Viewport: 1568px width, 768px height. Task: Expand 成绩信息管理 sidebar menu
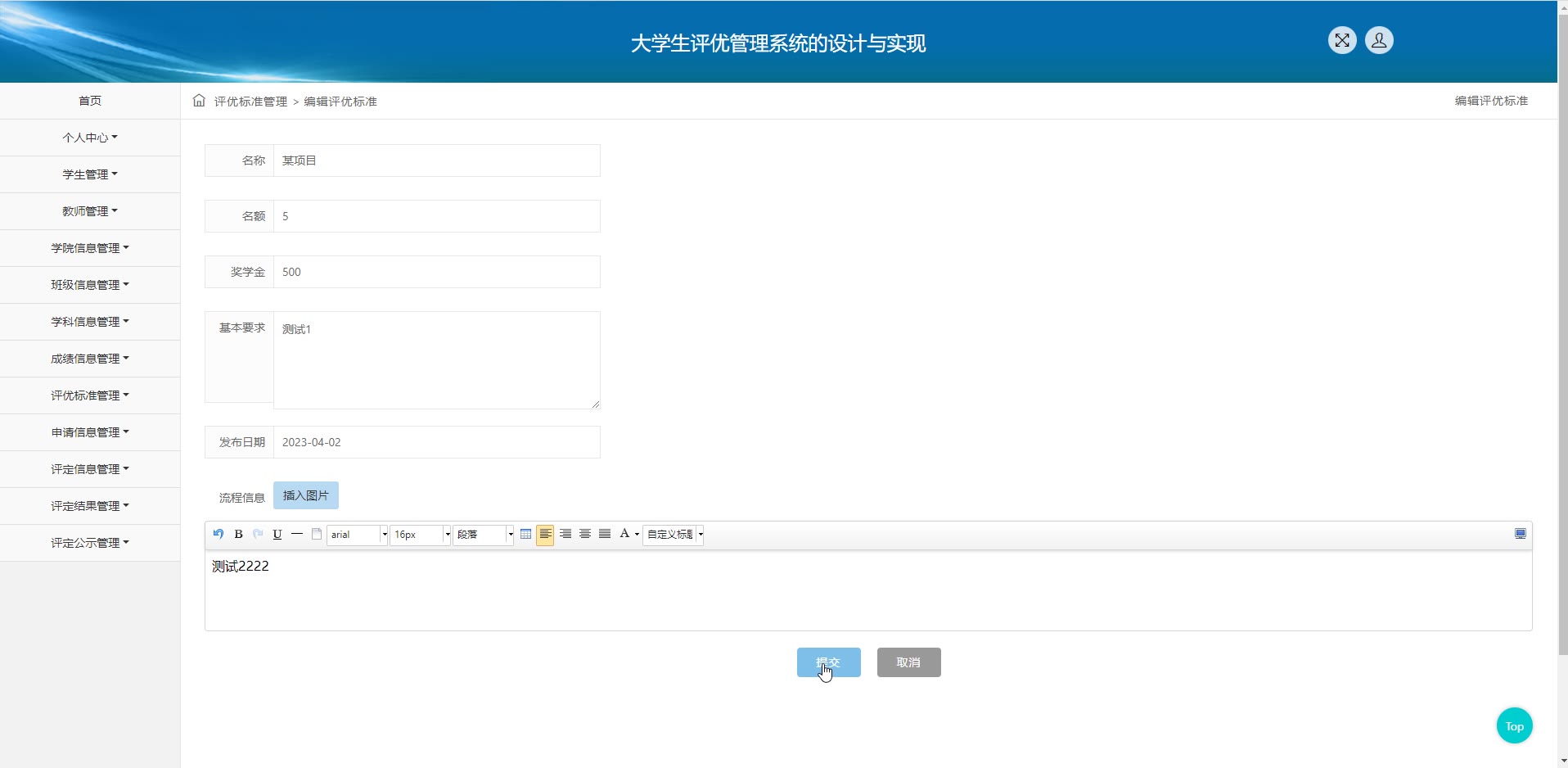click(x=90, y=359)
